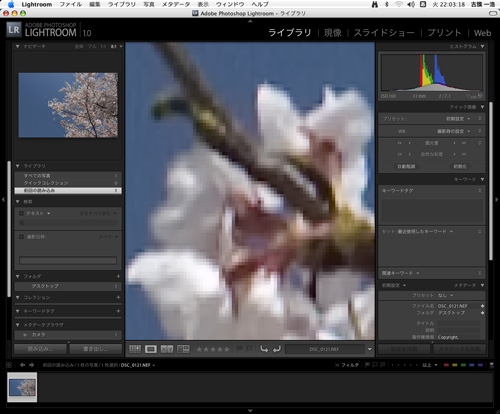Viewport: 500px width, 414px height.
Task: Switch to Loupe view in toolbar
Action: 151,349
